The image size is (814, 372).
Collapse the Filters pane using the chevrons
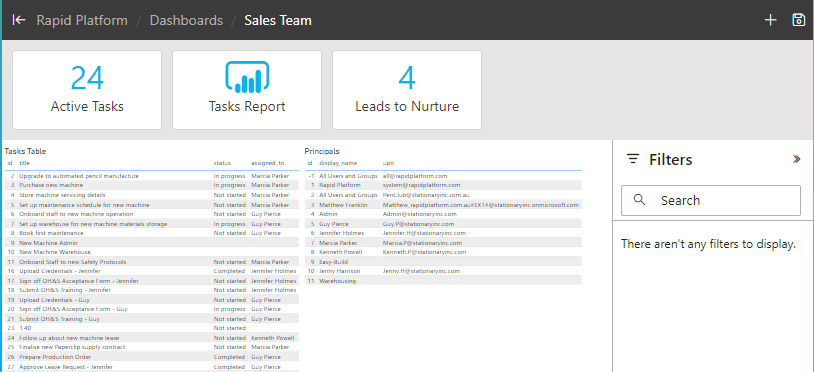pyautogui.click(x=797, y=159)
